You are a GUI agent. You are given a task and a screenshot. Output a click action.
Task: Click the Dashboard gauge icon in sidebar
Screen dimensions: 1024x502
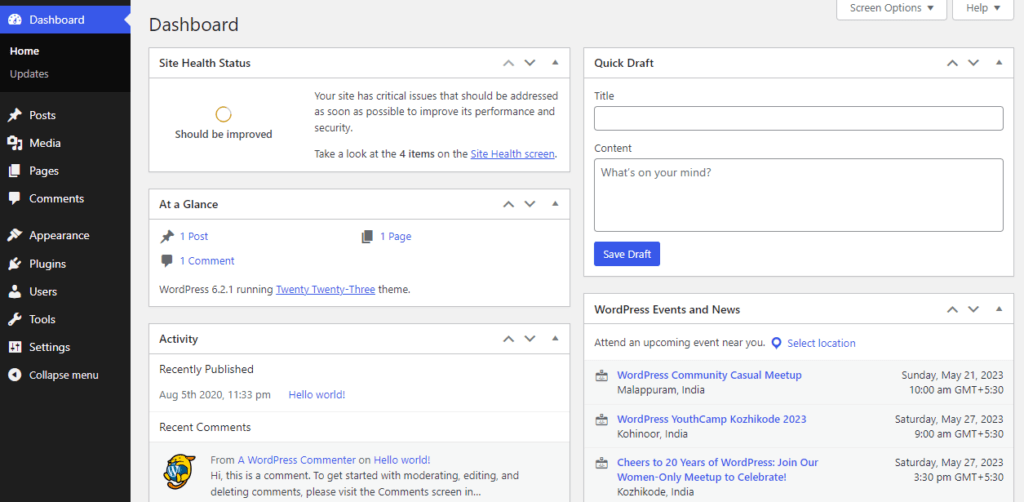coord(14,20)
